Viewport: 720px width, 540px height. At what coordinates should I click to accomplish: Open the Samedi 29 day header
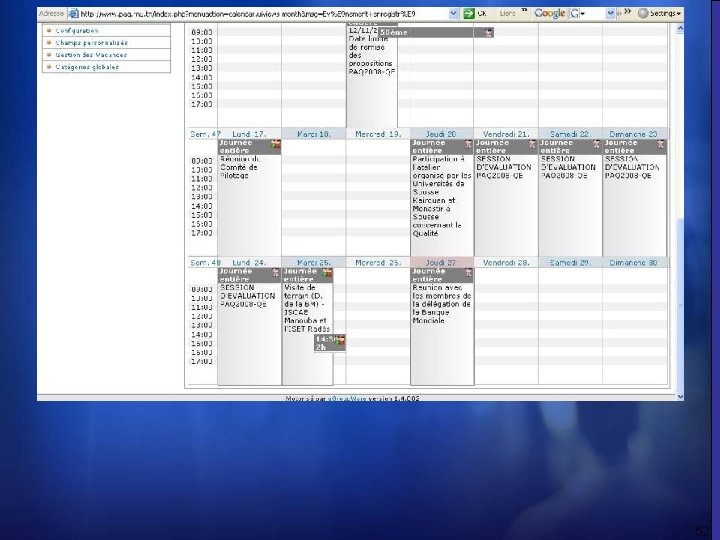click(x=570, y=263)
